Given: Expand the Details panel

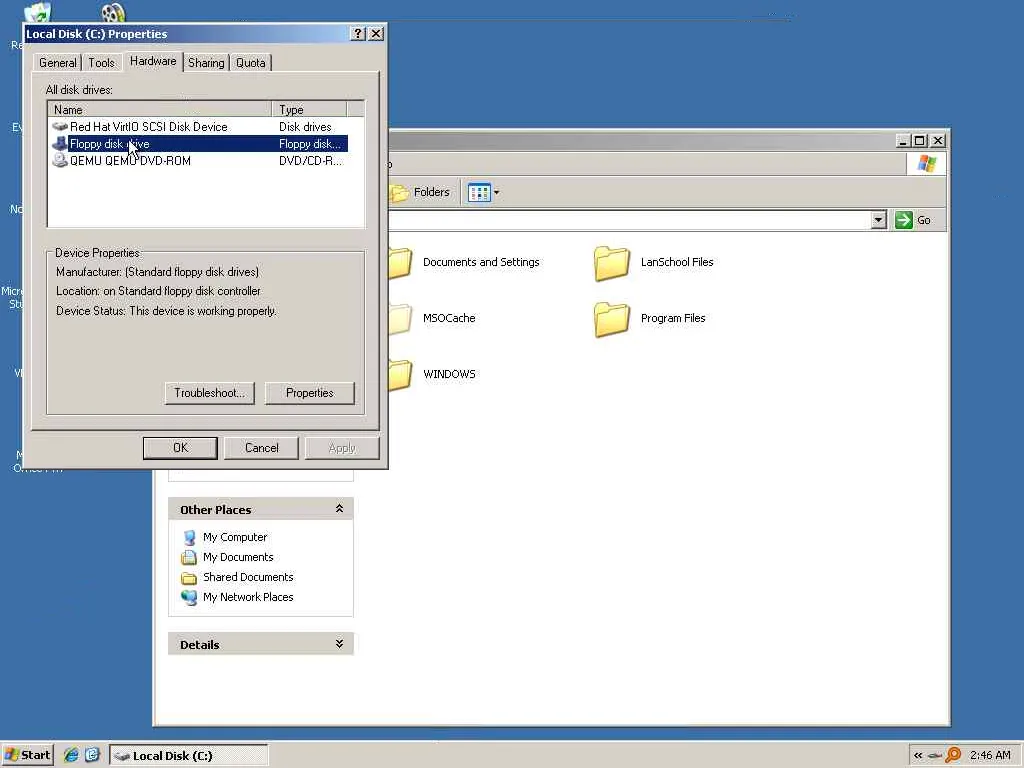Looking at the screenshot, I should [340, 644].
